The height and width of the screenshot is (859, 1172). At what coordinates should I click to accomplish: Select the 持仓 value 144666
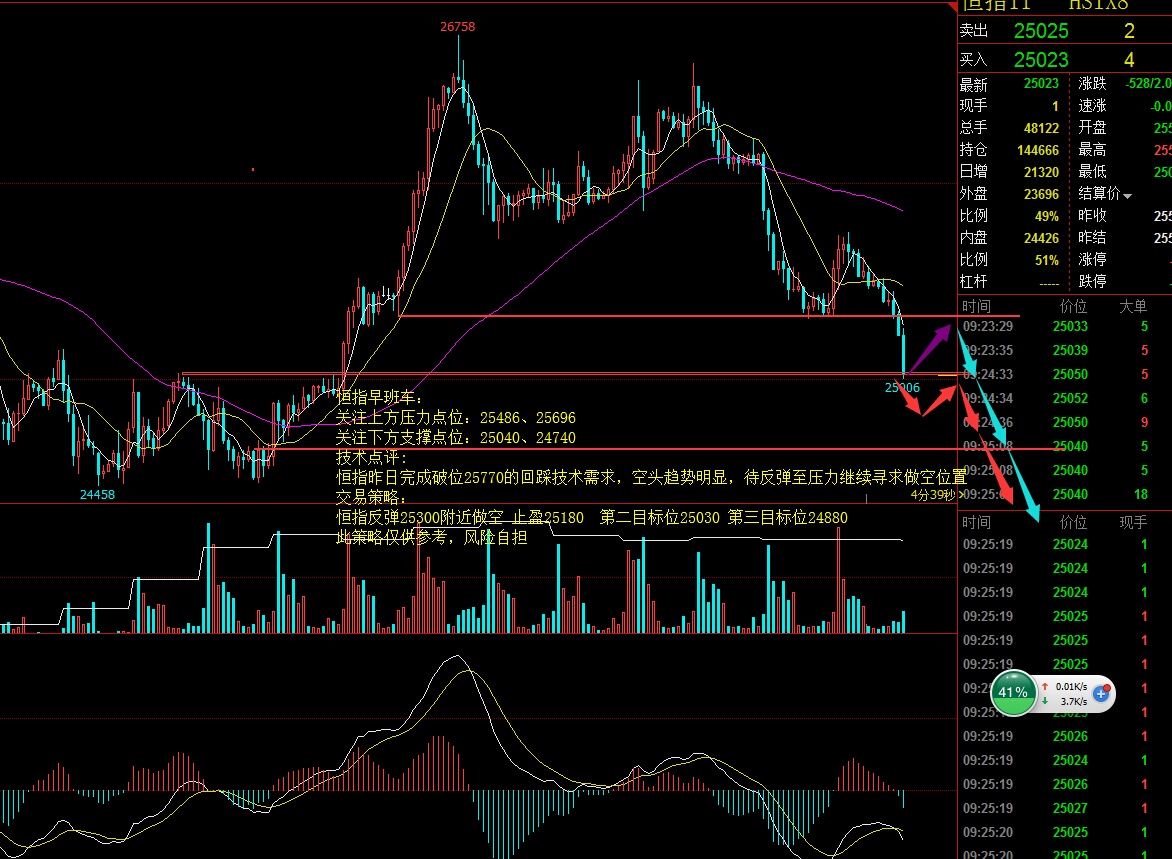(x=1037, y=150)
